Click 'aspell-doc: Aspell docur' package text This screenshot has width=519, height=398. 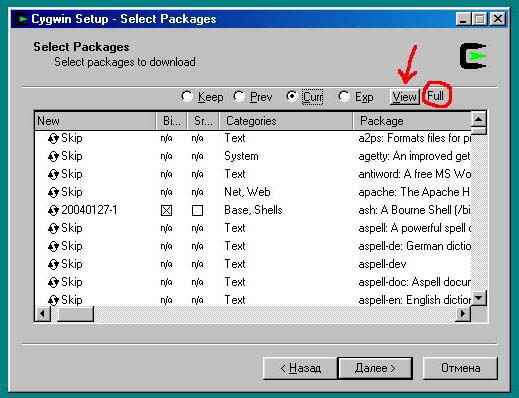click(x=415, y=282)
